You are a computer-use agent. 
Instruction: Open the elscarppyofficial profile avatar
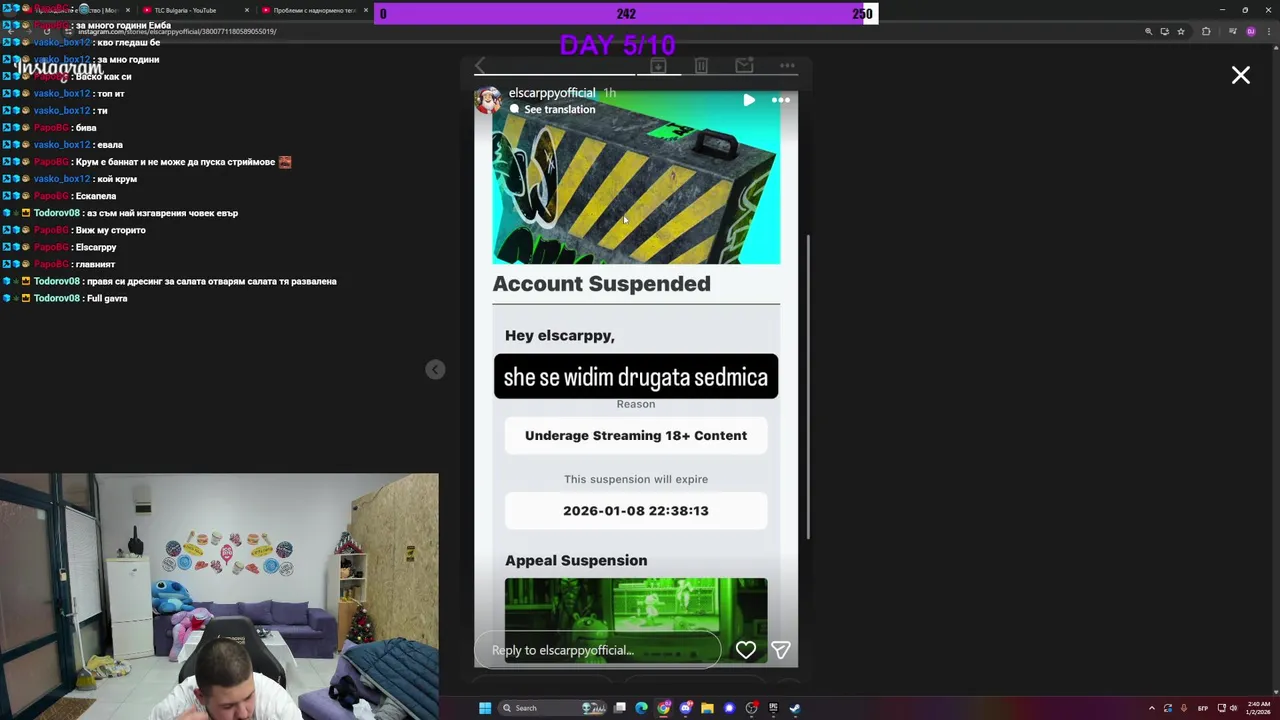pyautogui.click(x=488, y=100)
